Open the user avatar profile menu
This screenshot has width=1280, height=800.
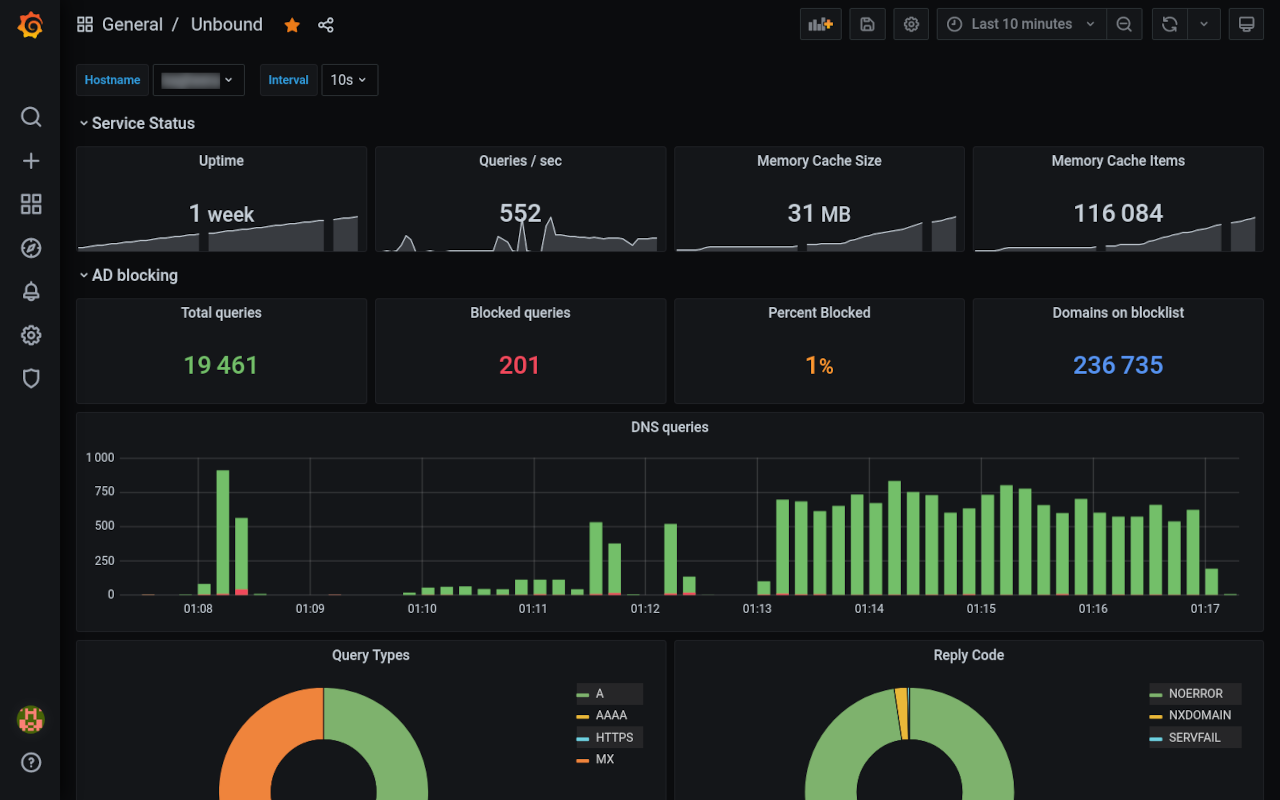(31, 719)
